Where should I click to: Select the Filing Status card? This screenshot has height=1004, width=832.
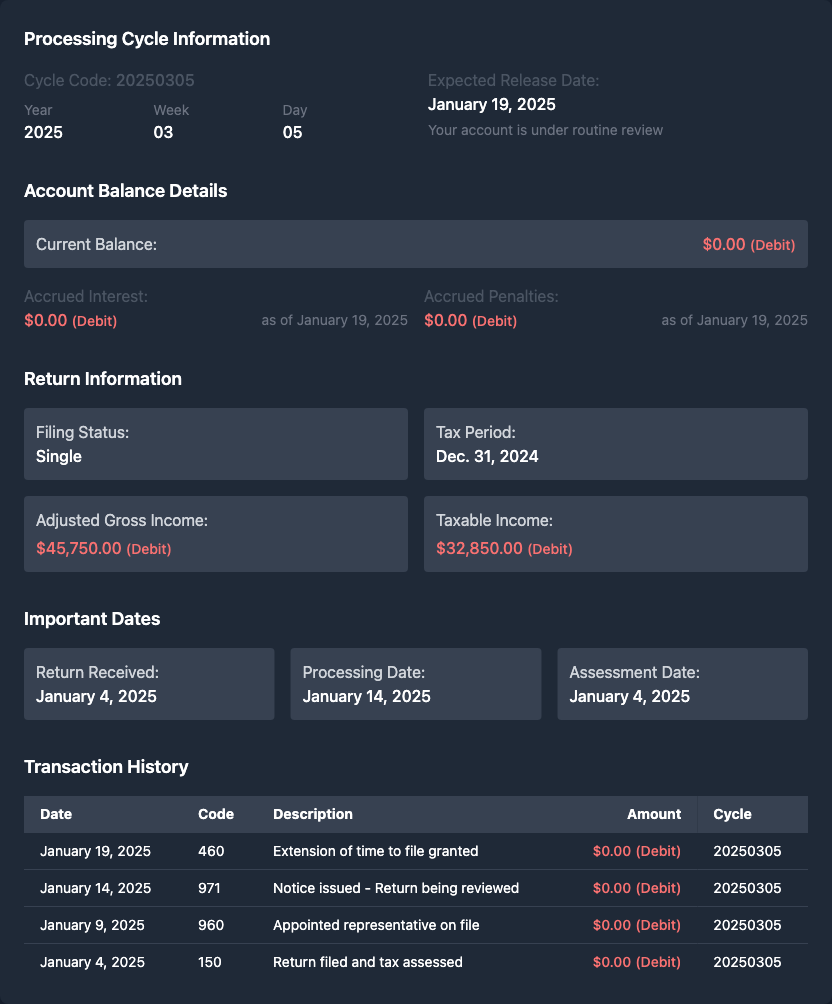[215, 444]
